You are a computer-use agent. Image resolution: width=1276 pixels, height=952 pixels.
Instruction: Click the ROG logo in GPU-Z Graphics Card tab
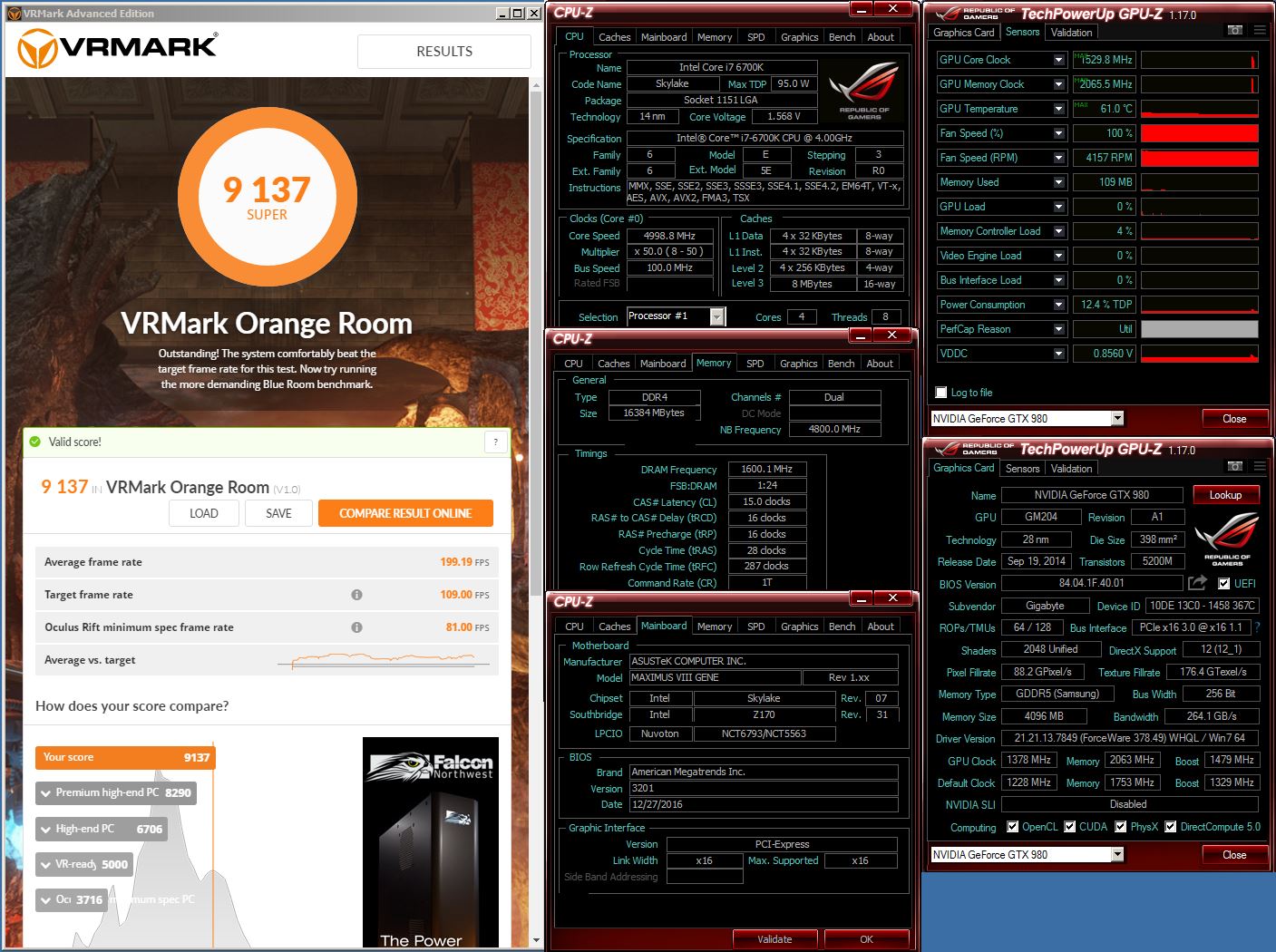tap(1227, 539)
